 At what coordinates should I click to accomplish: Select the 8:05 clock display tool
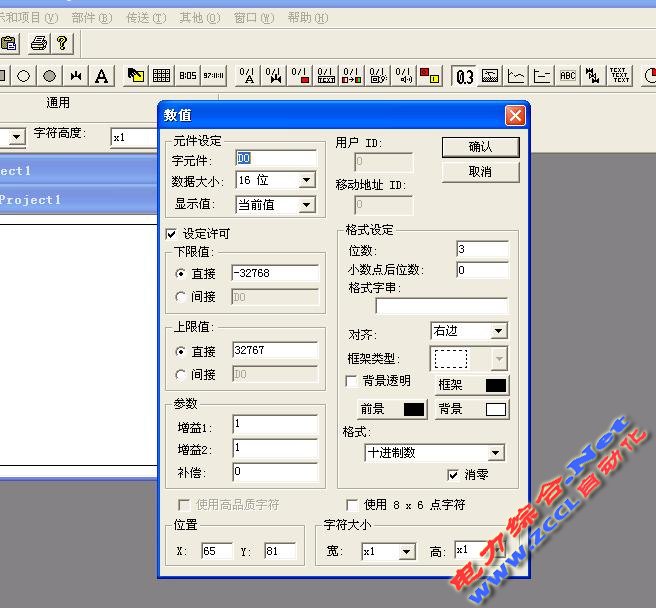(188, 75)
